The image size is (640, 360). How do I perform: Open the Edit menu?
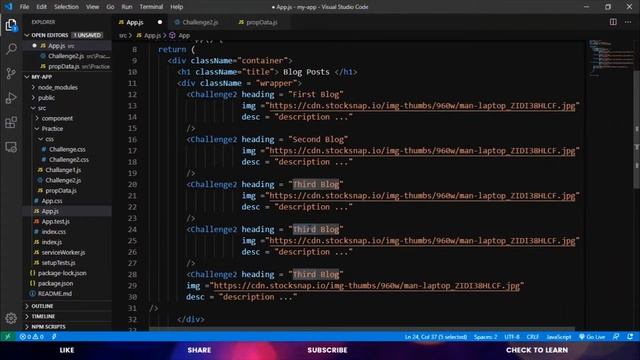41,7
